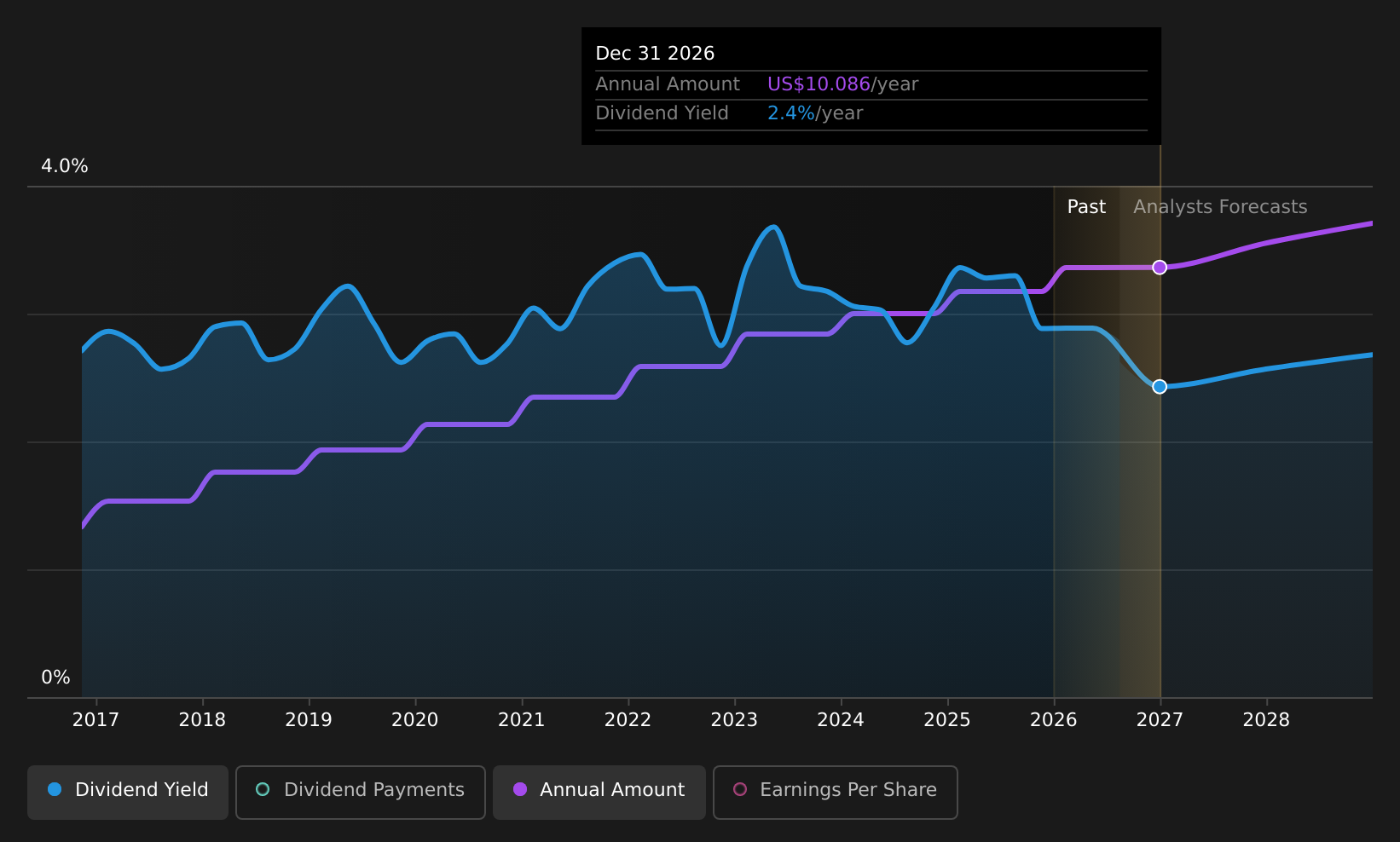Image resolution: width=1400 pixels, height=842 pixels.
Task: Toggle the Annual Amount legend series
Action: (x=599, y=792)
